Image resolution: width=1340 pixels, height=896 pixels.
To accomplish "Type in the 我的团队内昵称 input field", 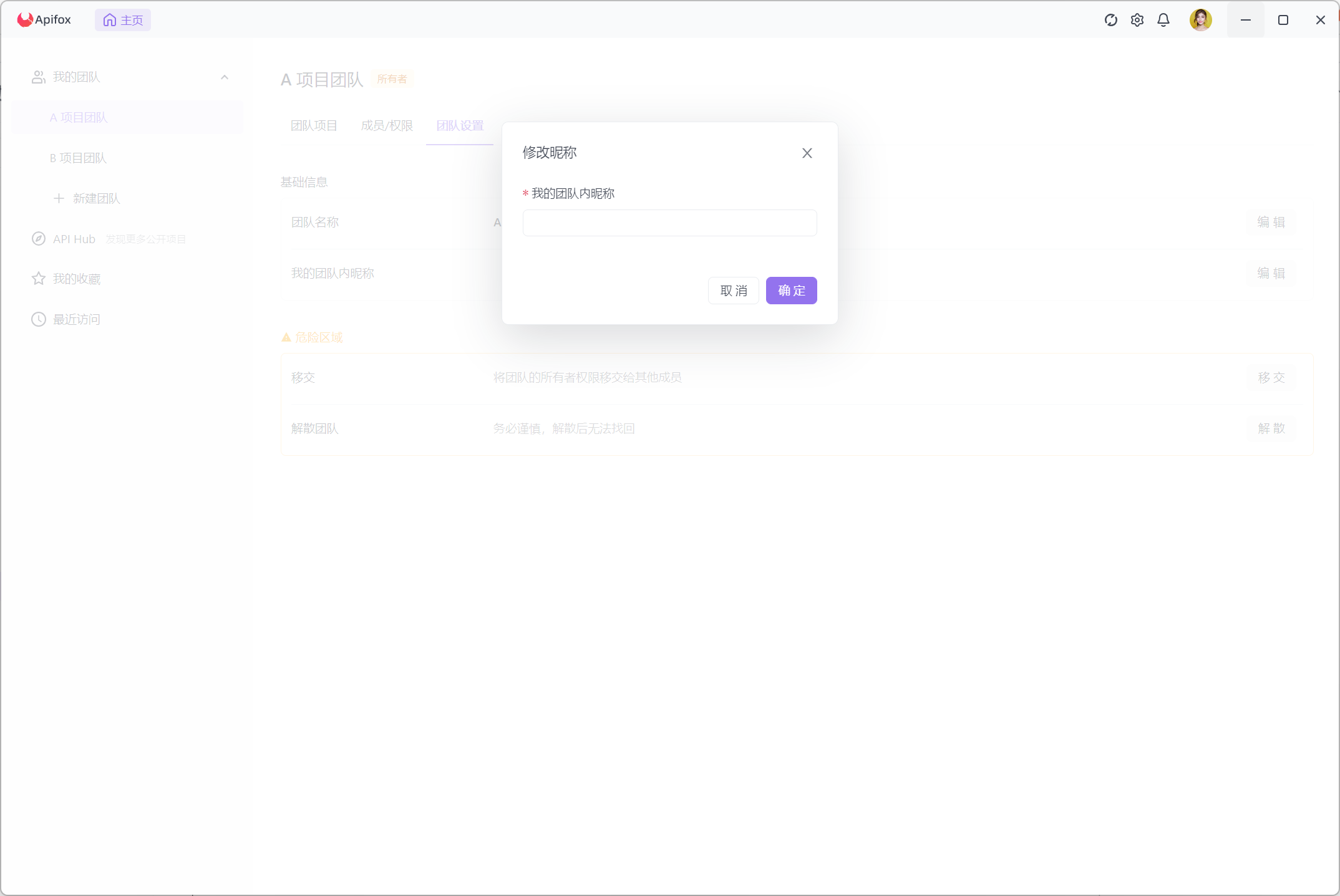I will (669, 223).
